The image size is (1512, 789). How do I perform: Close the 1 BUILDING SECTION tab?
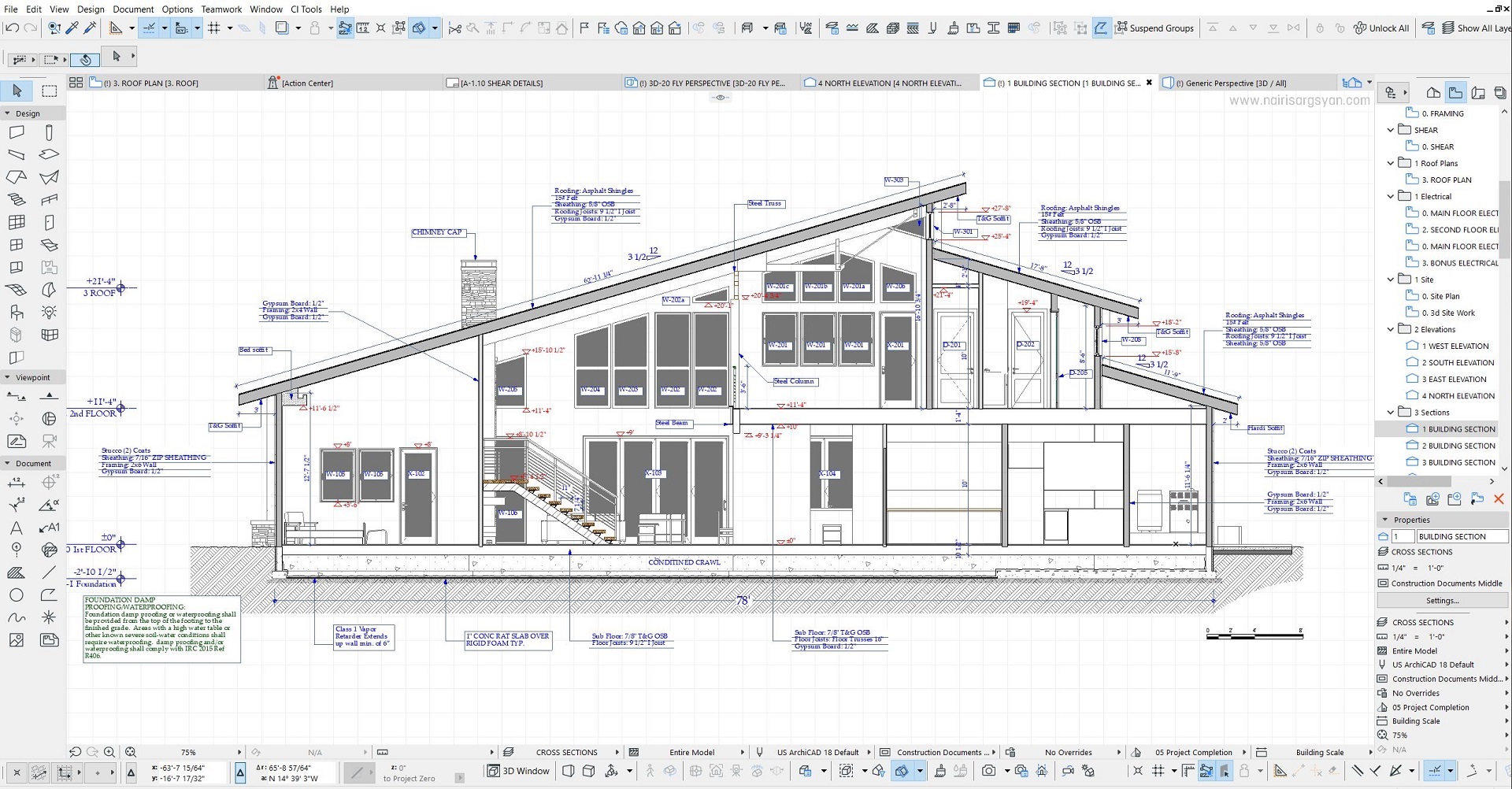[1149, 82]
